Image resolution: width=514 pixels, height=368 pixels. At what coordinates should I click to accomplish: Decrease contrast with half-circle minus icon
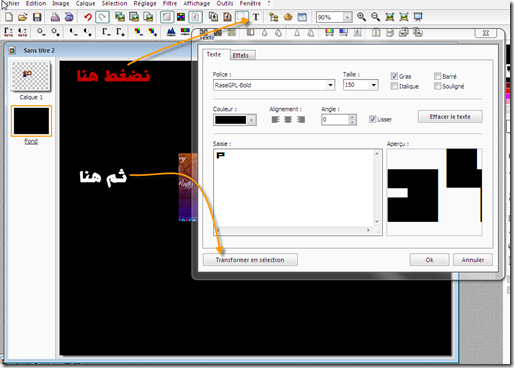(x=73, y=32)
